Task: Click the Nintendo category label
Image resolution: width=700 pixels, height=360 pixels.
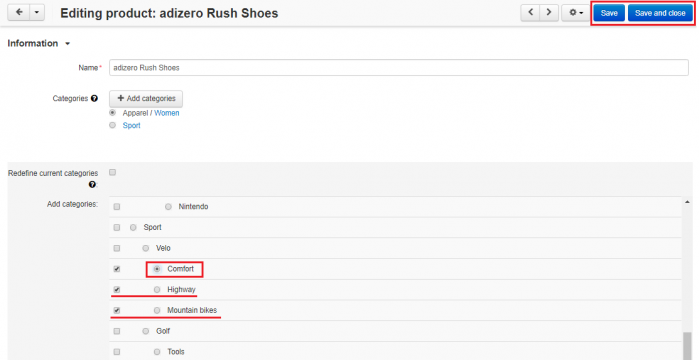Action: (193, 207)
